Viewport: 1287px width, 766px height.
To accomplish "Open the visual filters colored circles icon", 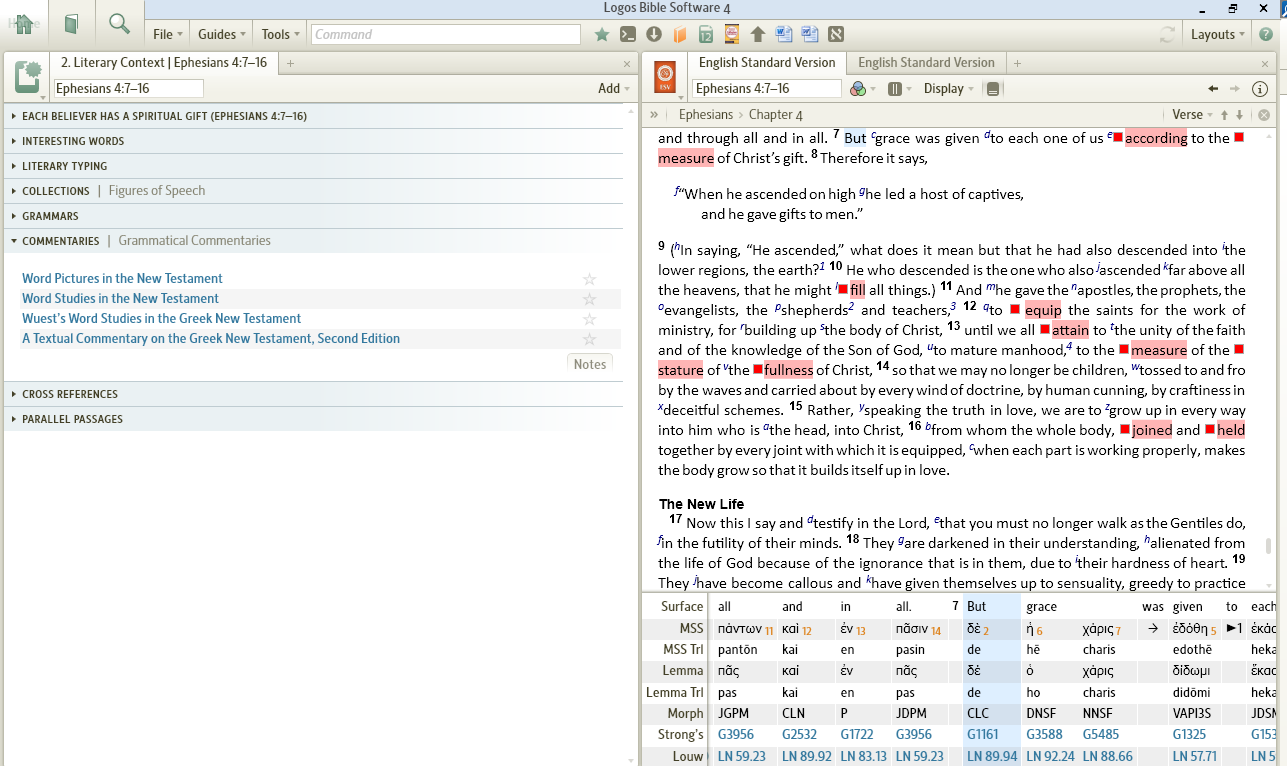I will [859, 89].
